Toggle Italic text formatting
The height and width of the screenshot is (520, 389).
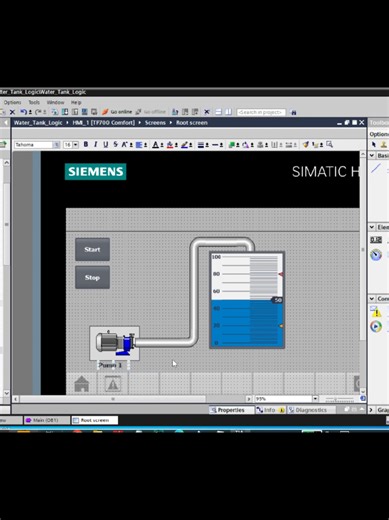click(96, 144)
